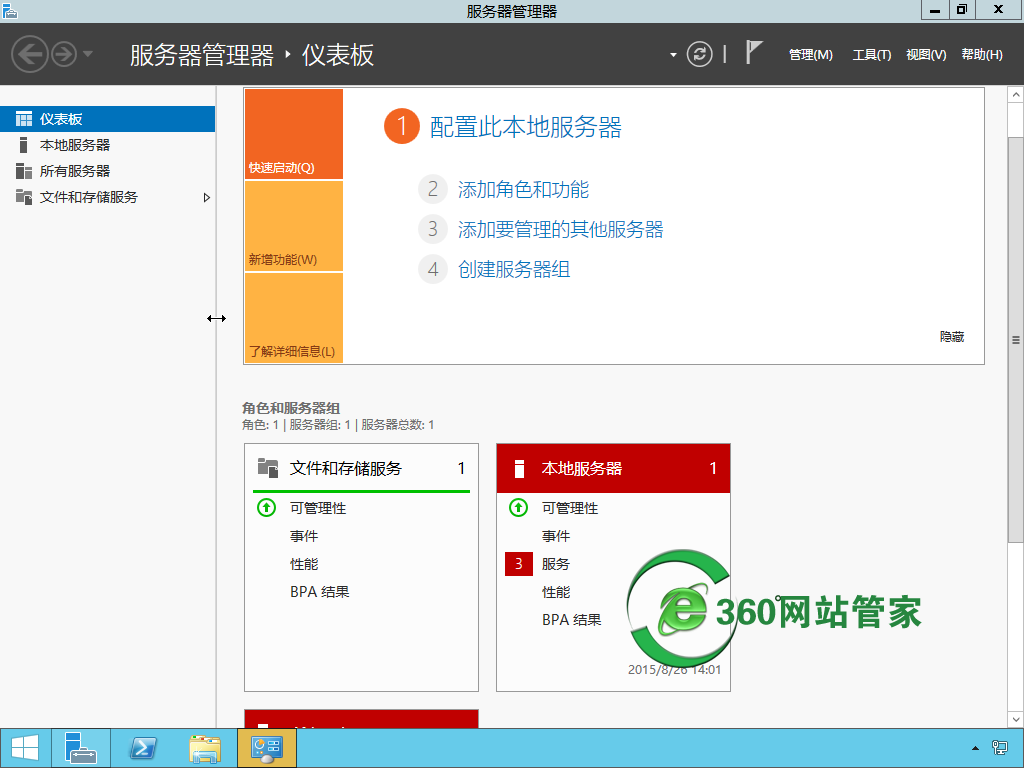Image resolution: width=1024 pixels, height=768 pixels.
Task: Select the 了解详细信息(L) tile
Action: pos(294,318)
